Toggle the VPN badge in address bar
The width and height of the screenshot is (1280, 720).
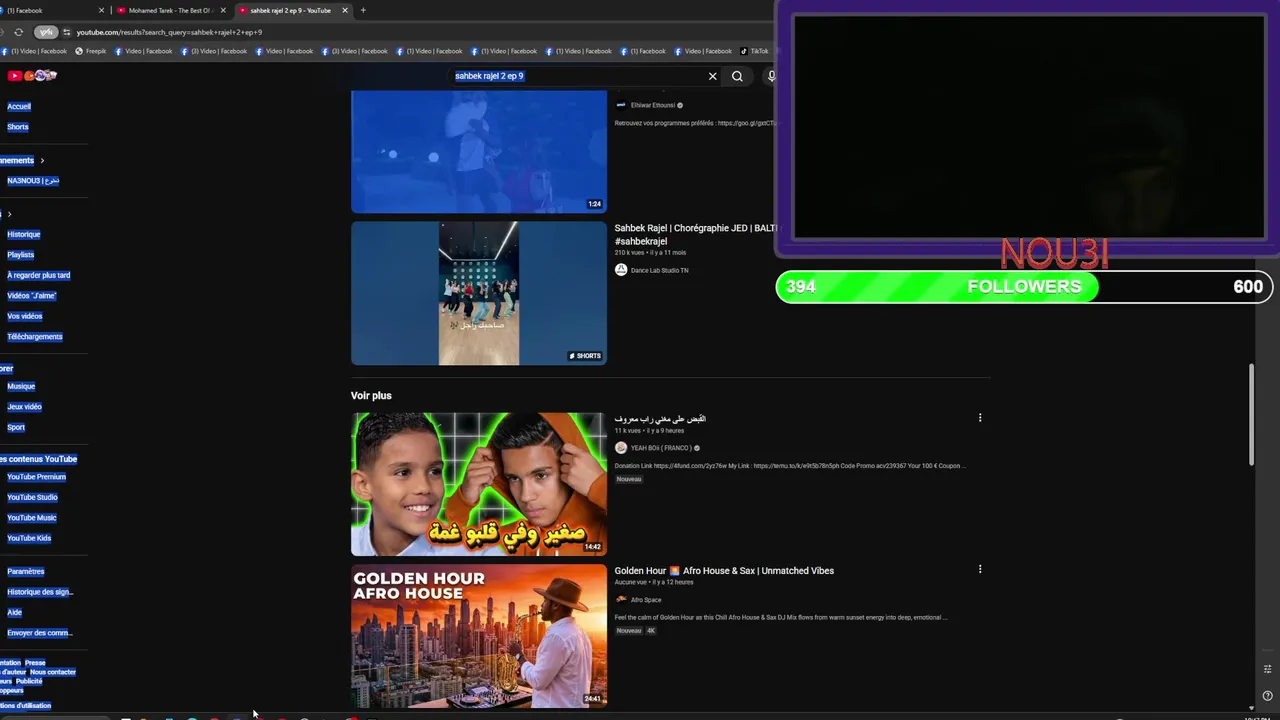click(x=46, y=32)
